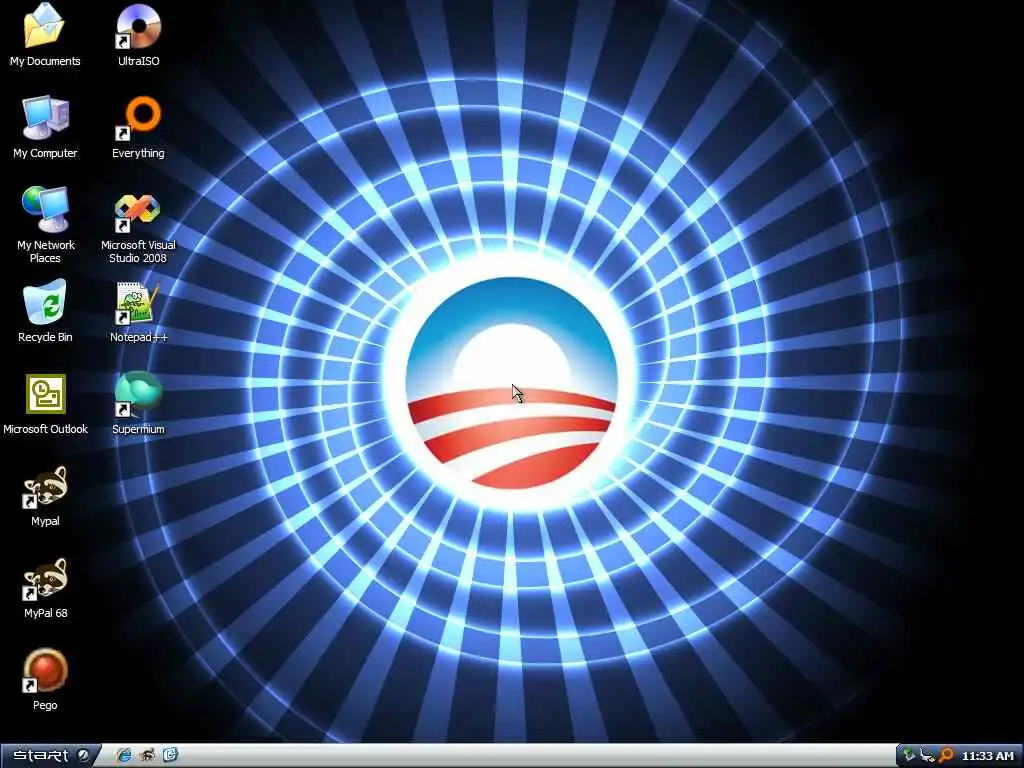Screen dimensions: 1024x768
Task: Click the third Quick Launch blue icon
Action: tap(170, 756)
